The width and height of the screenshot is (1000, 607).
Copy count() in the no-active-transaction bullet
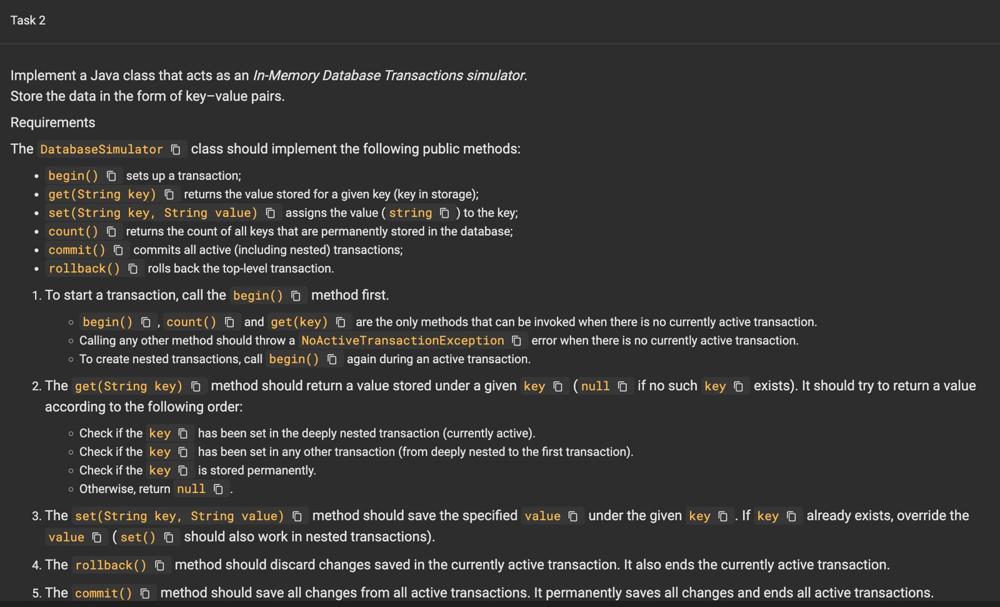tap(229, 322)
